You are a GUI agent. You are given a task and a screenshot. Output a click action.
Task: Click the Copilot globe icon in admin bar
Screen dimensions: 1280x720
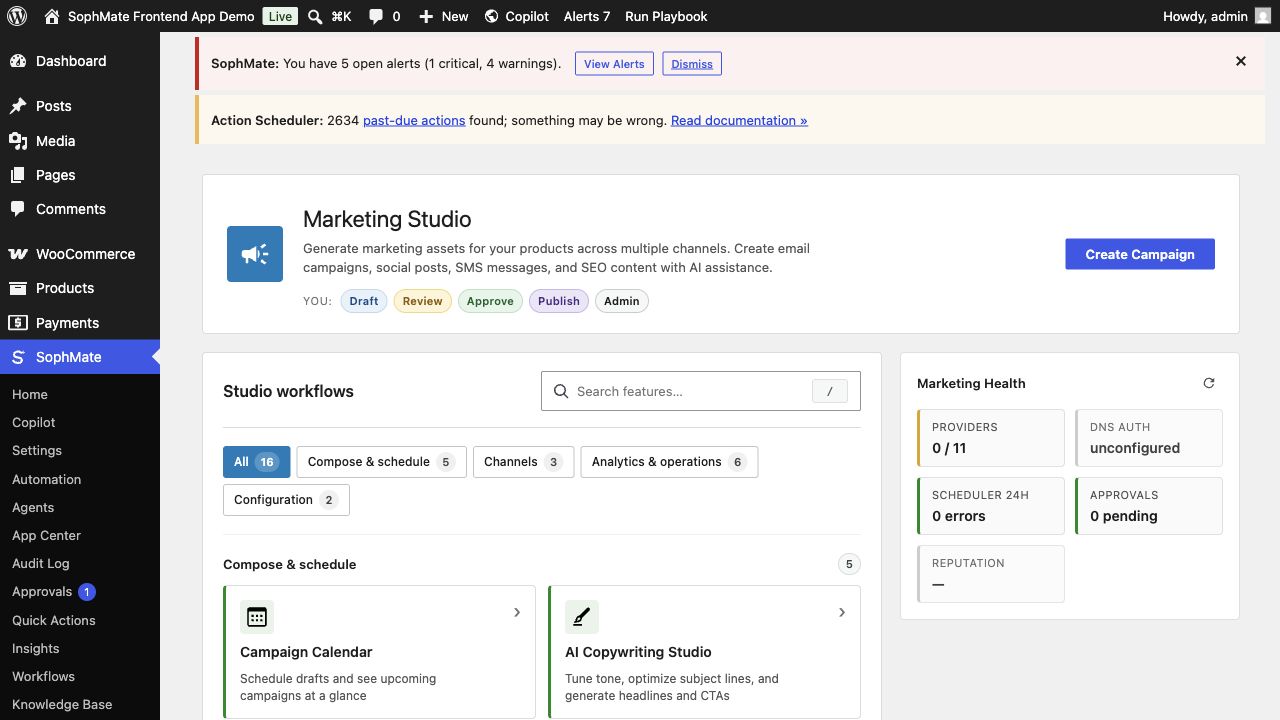[491, 16]
